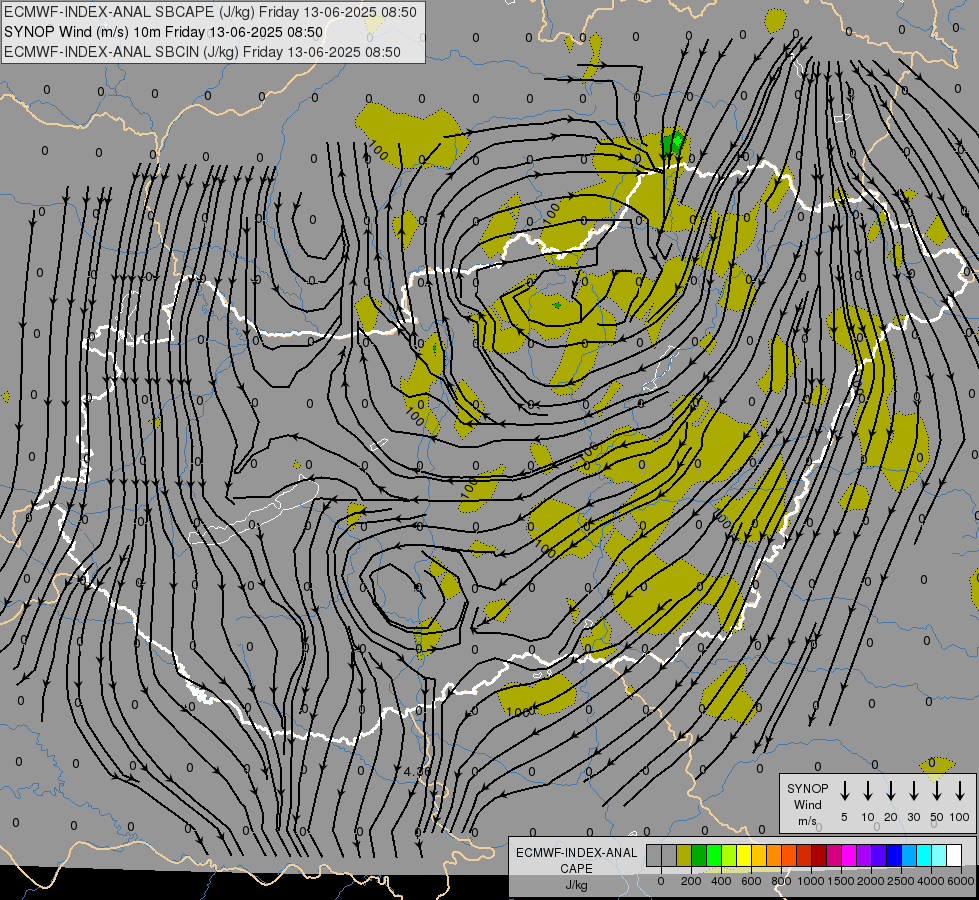The height and width of the screenshot is (900, 979).
Task: Choose the white CAPE swatch at 6000
Action: click(x=953, y=855)
